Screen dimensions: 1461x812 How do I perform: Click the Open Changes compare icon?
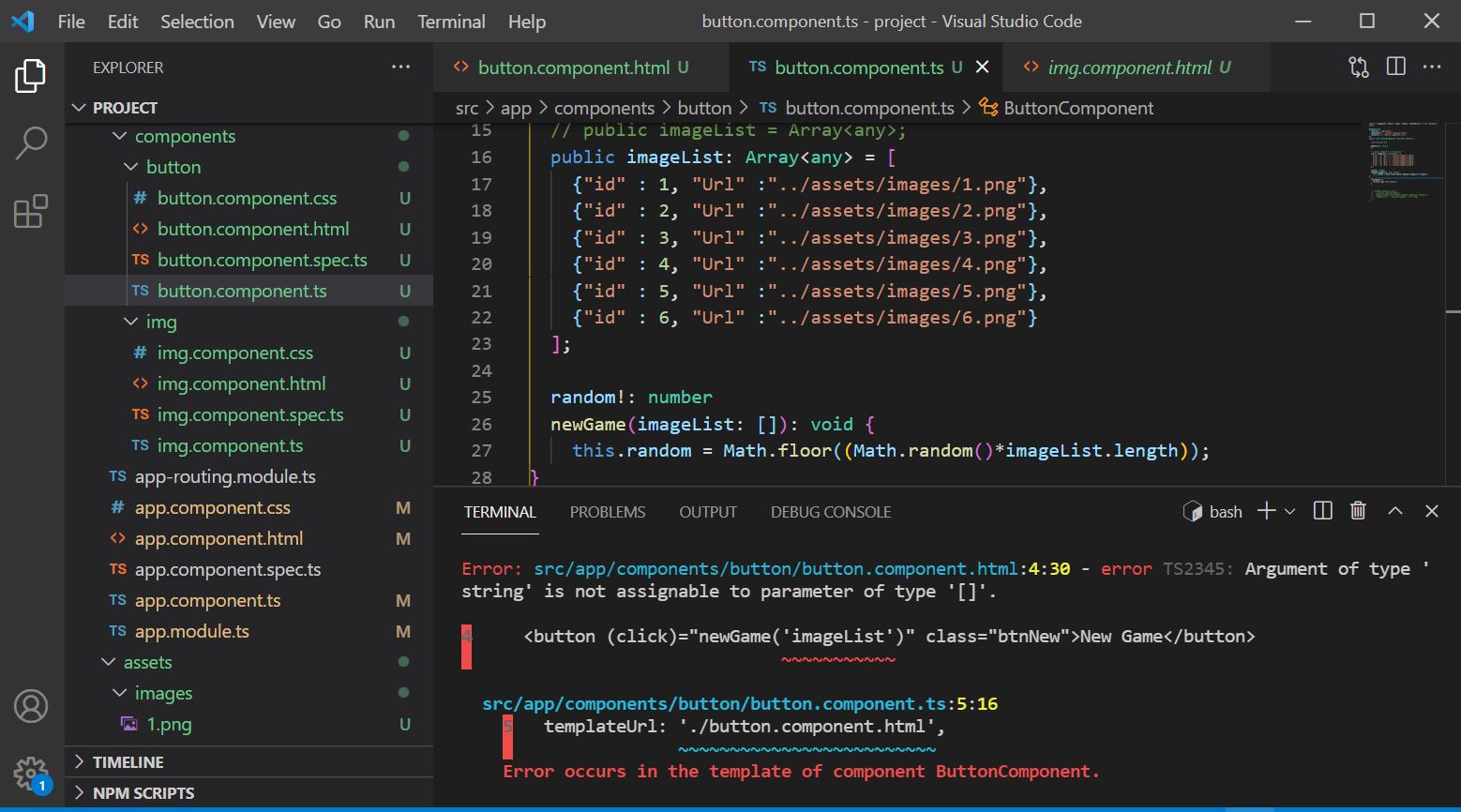tap(1359, 67)
